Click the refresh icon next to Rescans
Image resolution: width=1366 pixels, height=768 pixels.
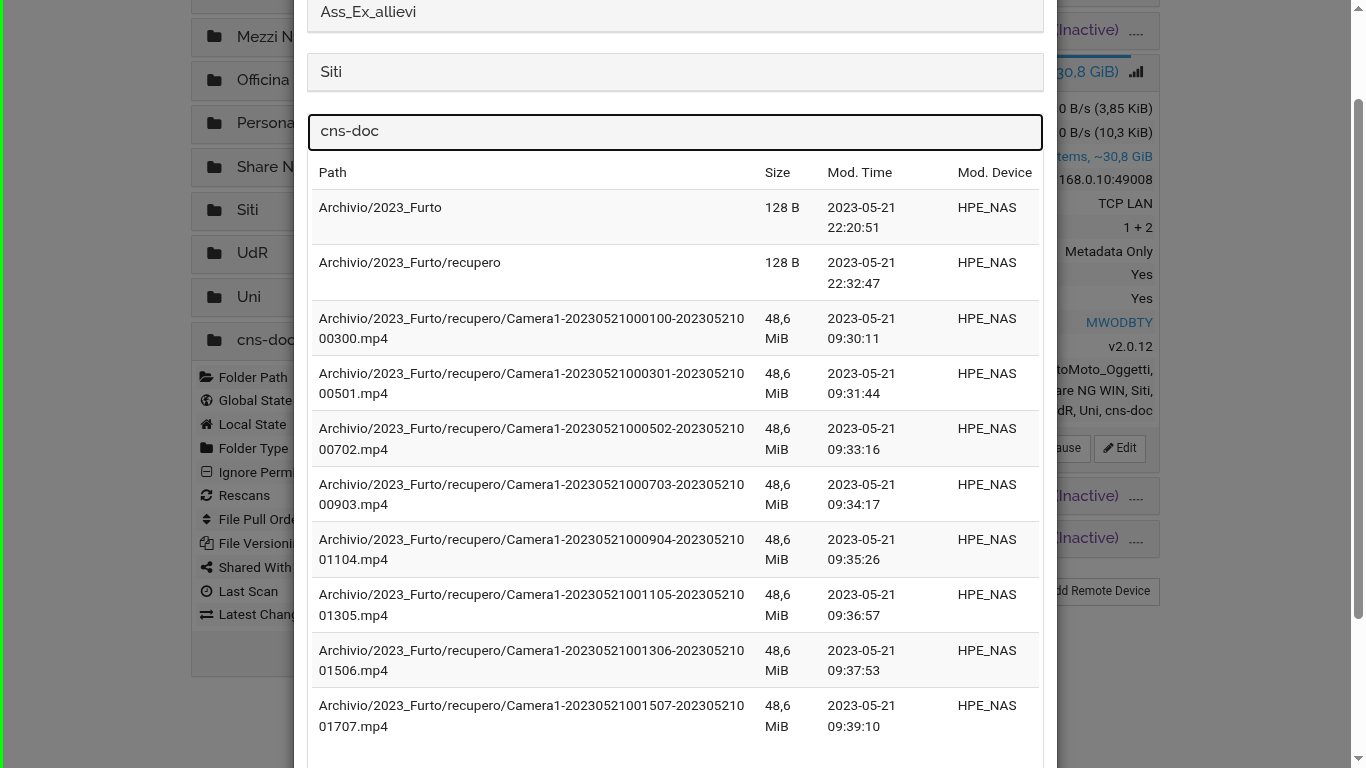[206, 495]
